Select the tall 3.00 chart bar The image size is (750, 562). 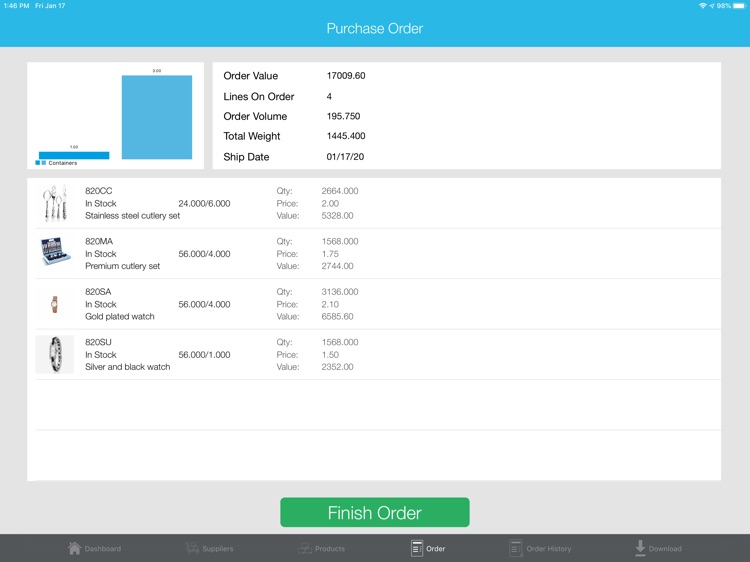tap(157, 117)
